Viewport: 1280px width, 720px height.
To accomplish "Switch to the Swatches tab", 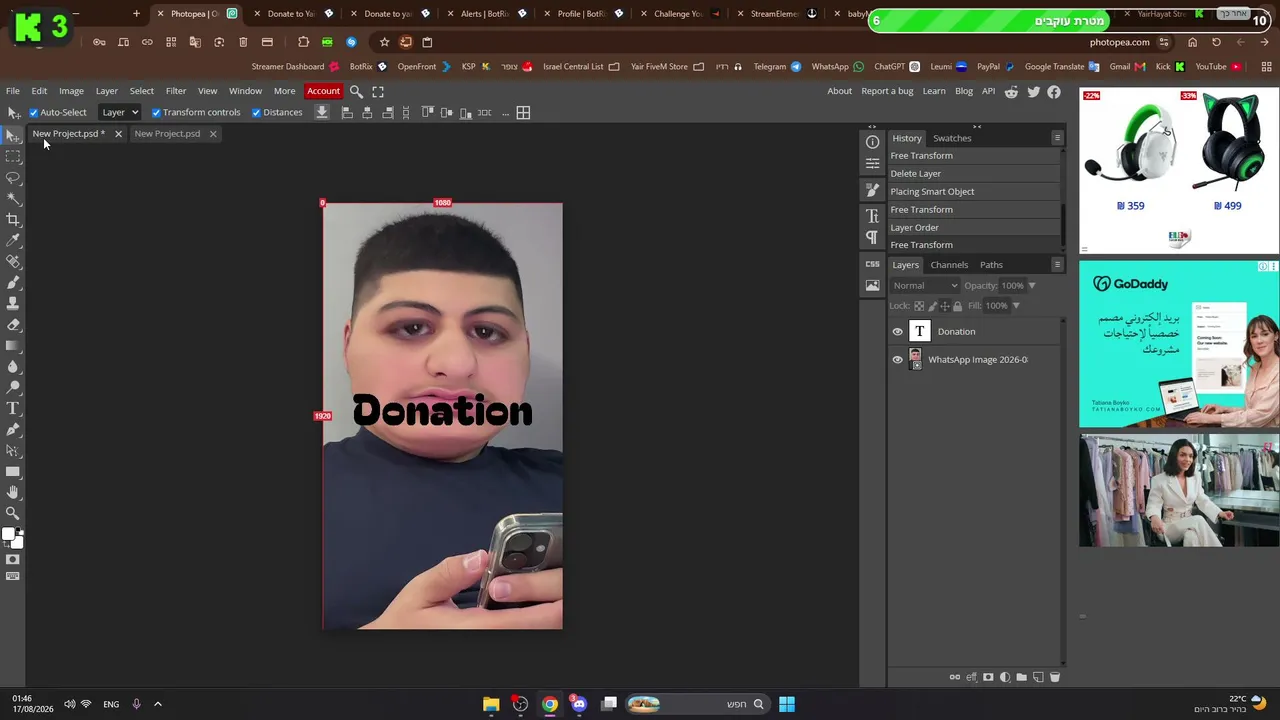I will coord(952,138).
